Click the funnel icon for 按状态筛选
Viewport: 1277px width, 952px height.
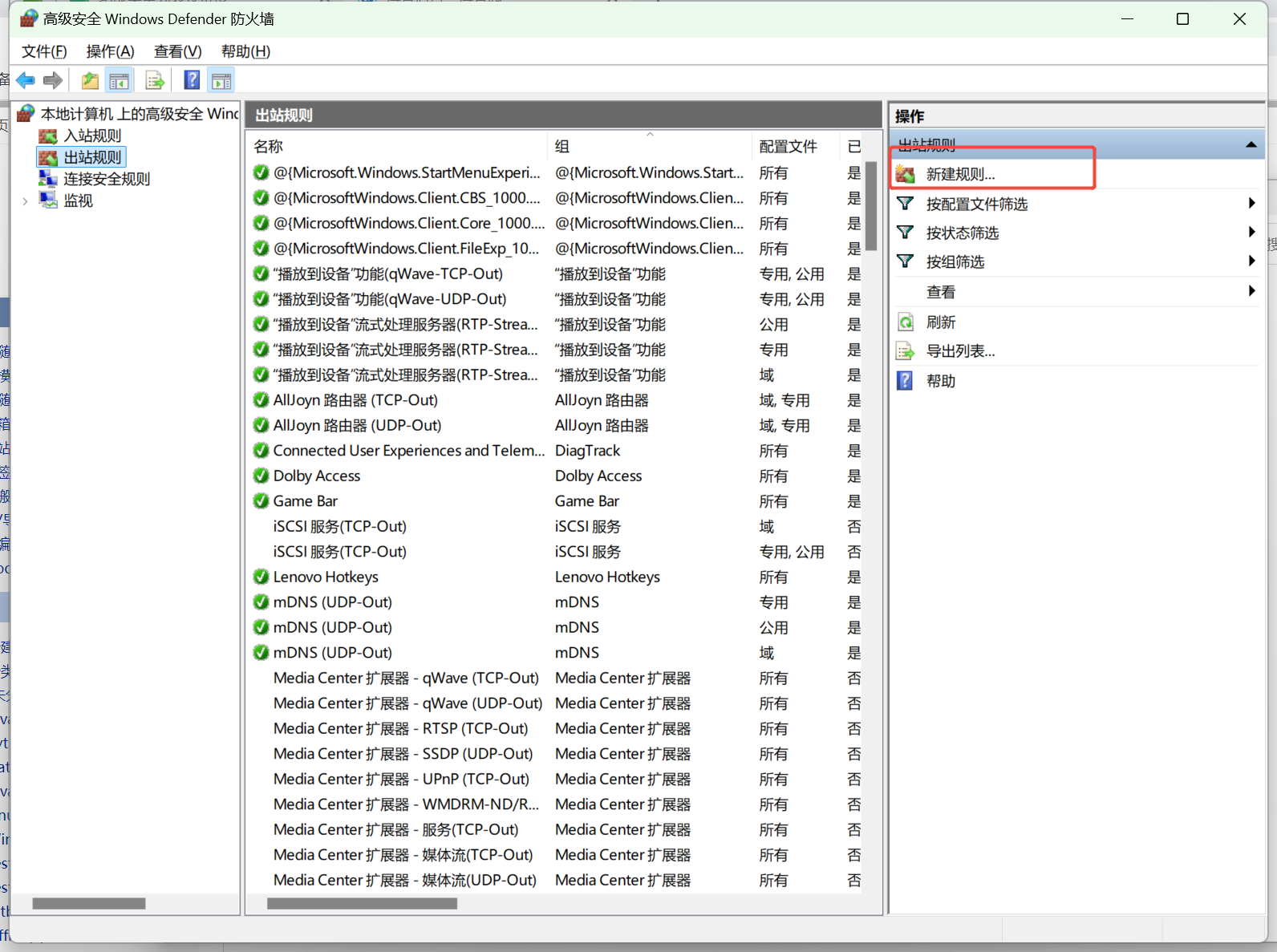point(905,233)
